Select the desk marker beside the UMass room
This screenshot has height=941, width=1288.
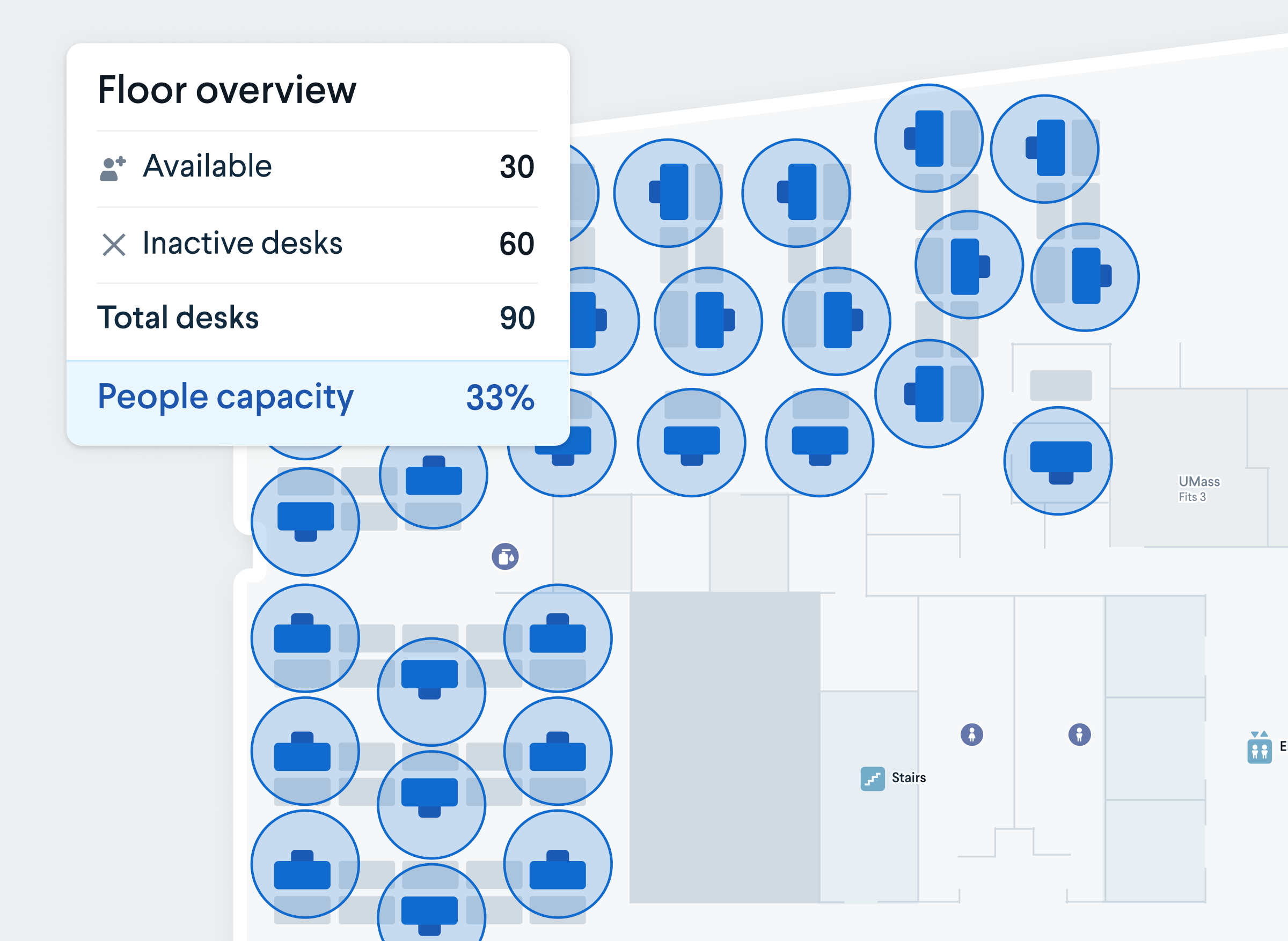[x=1058, y=461]
